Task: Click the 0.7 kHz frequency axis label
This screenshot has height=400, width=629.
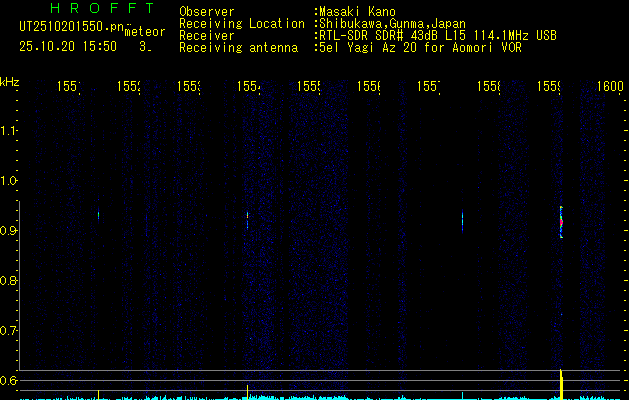Action: (x=7, y=330)
